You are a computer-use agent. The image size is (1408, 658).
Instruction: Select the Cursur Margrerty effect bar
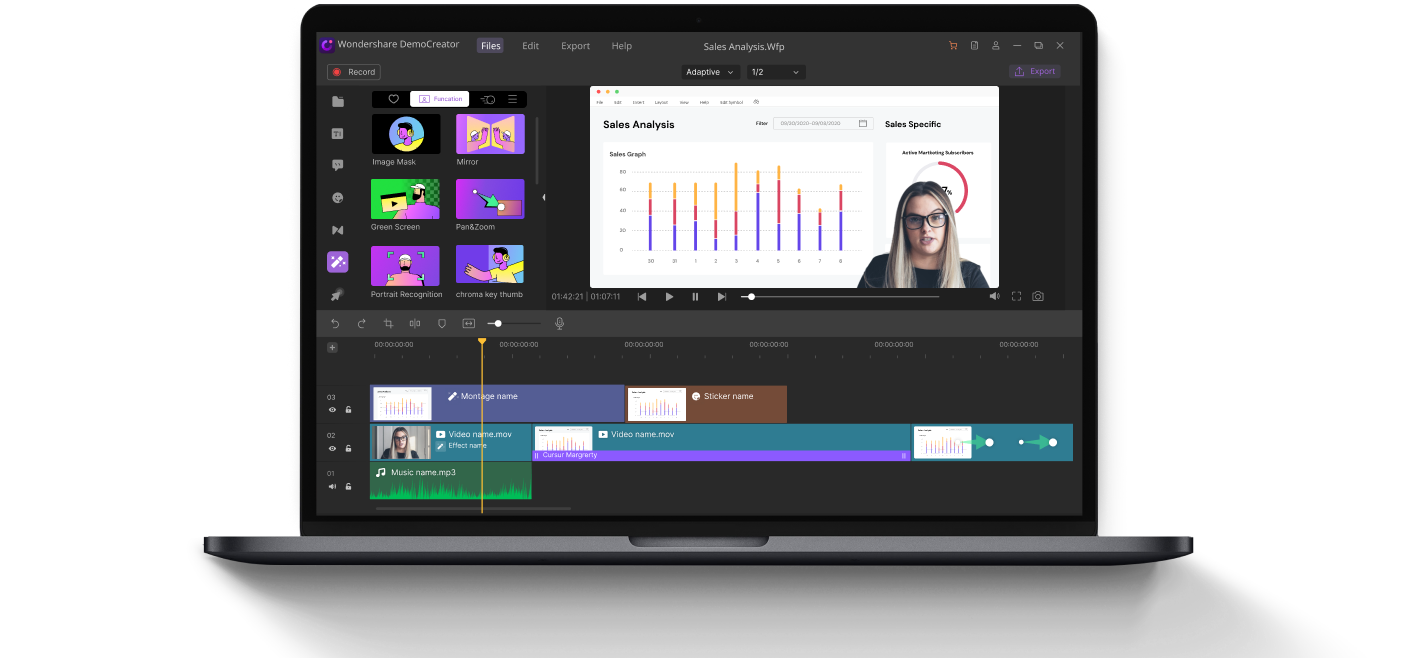tap(721, 455)
